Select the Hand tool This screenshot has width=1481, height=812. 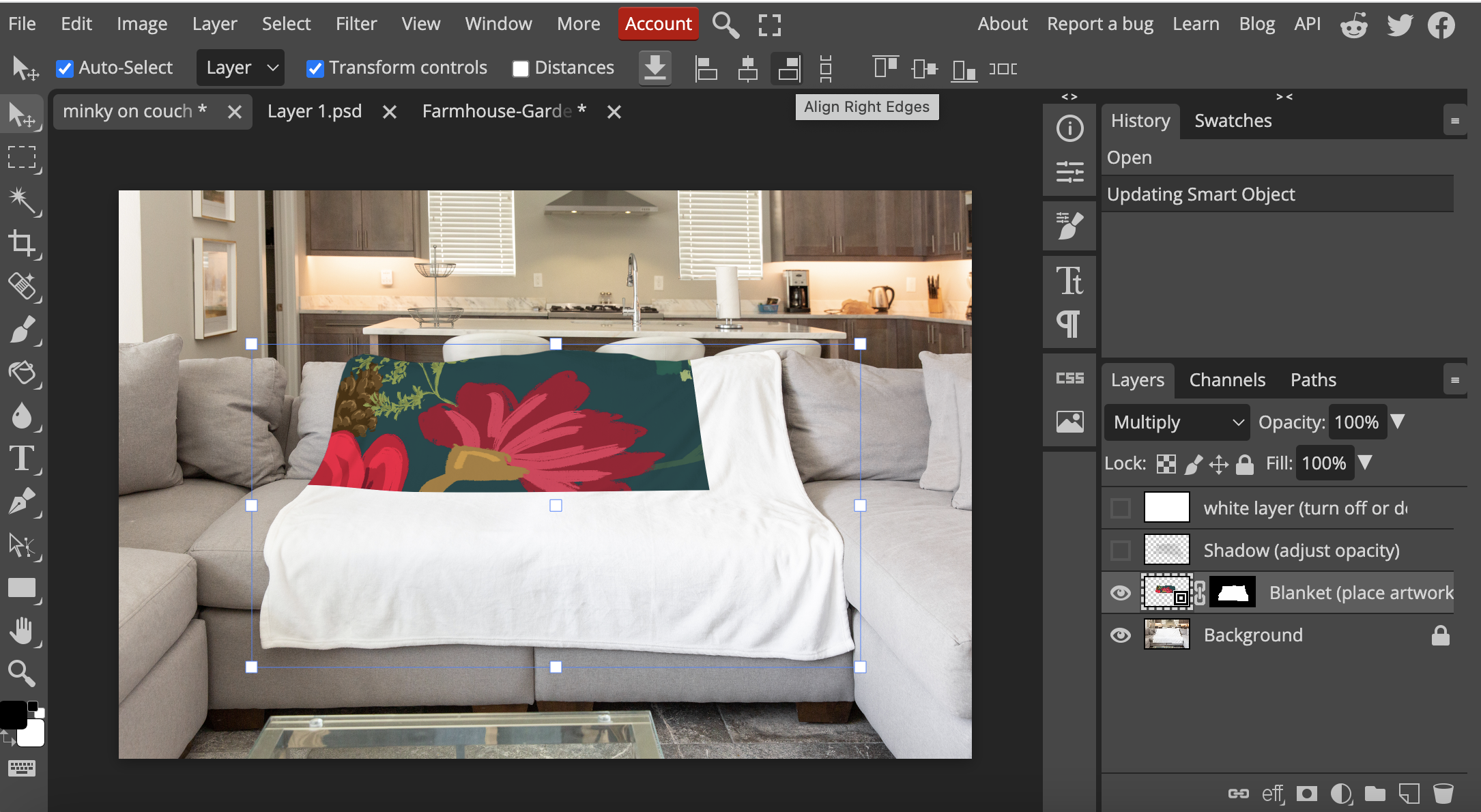(x=23, y=630)
